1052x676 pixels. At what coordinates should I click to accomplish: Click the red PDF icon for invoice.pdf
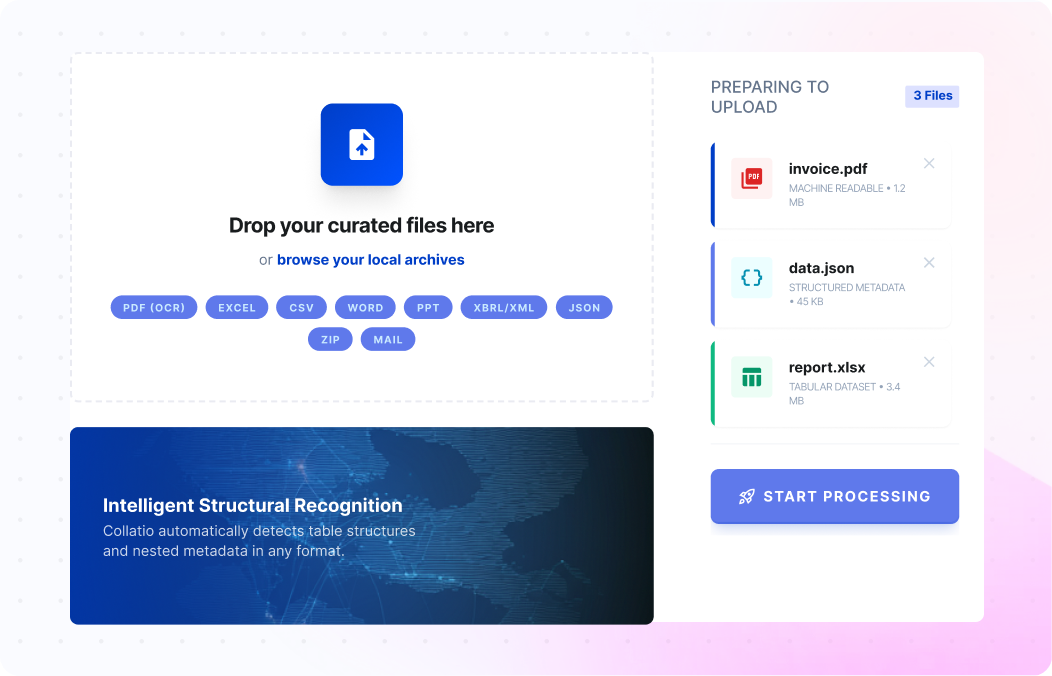coord(751,178)
